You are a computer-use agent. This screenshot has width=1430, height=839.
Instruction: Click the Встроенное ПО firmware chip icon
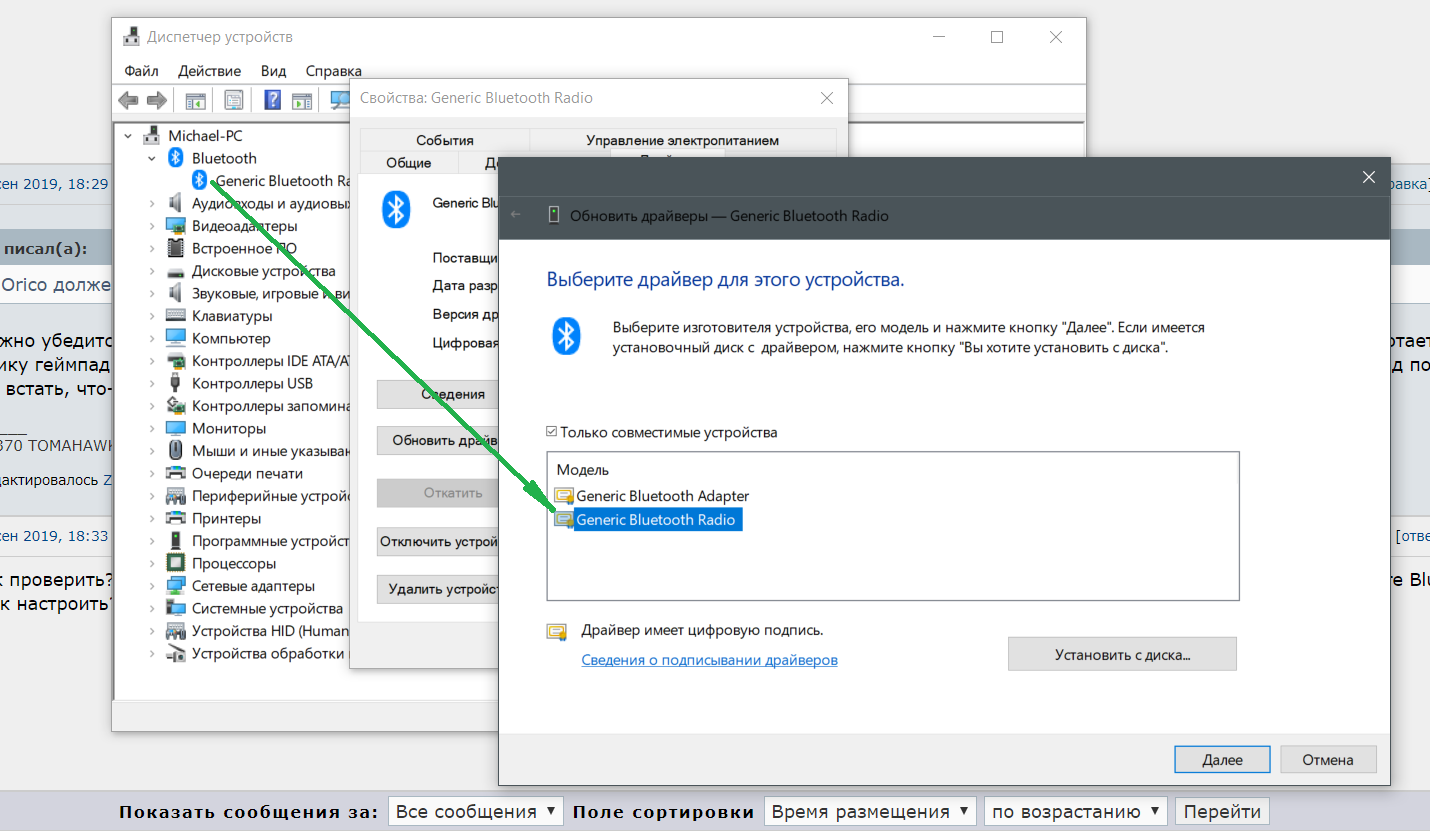pyautogui.click(x=176, y=248)
